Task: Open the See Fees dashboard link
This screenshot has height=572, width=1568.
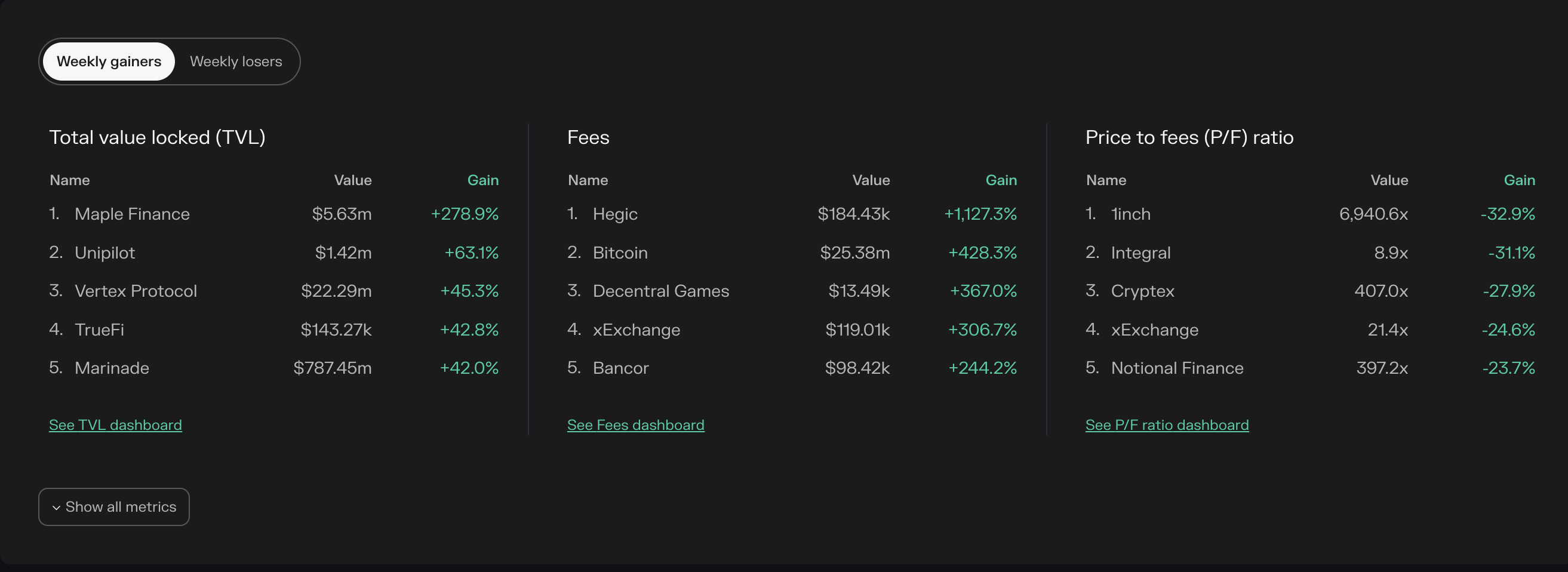Action: click(x=635, y=425)
